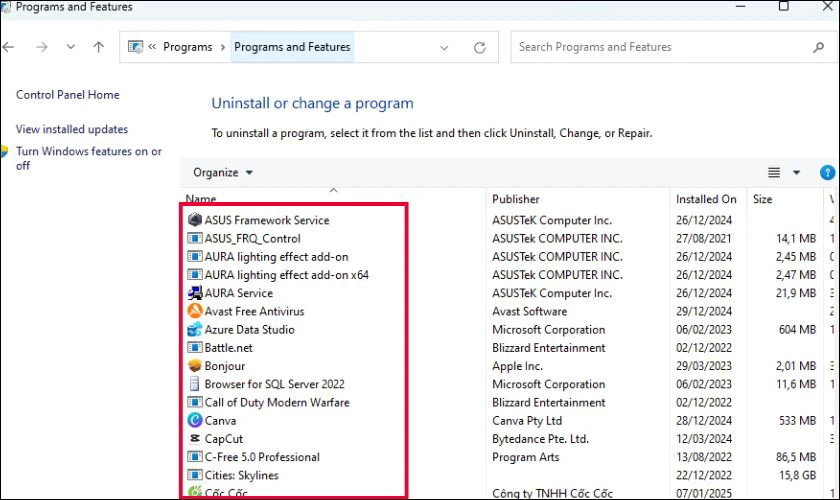Open View installed updates link

point(72,129)
